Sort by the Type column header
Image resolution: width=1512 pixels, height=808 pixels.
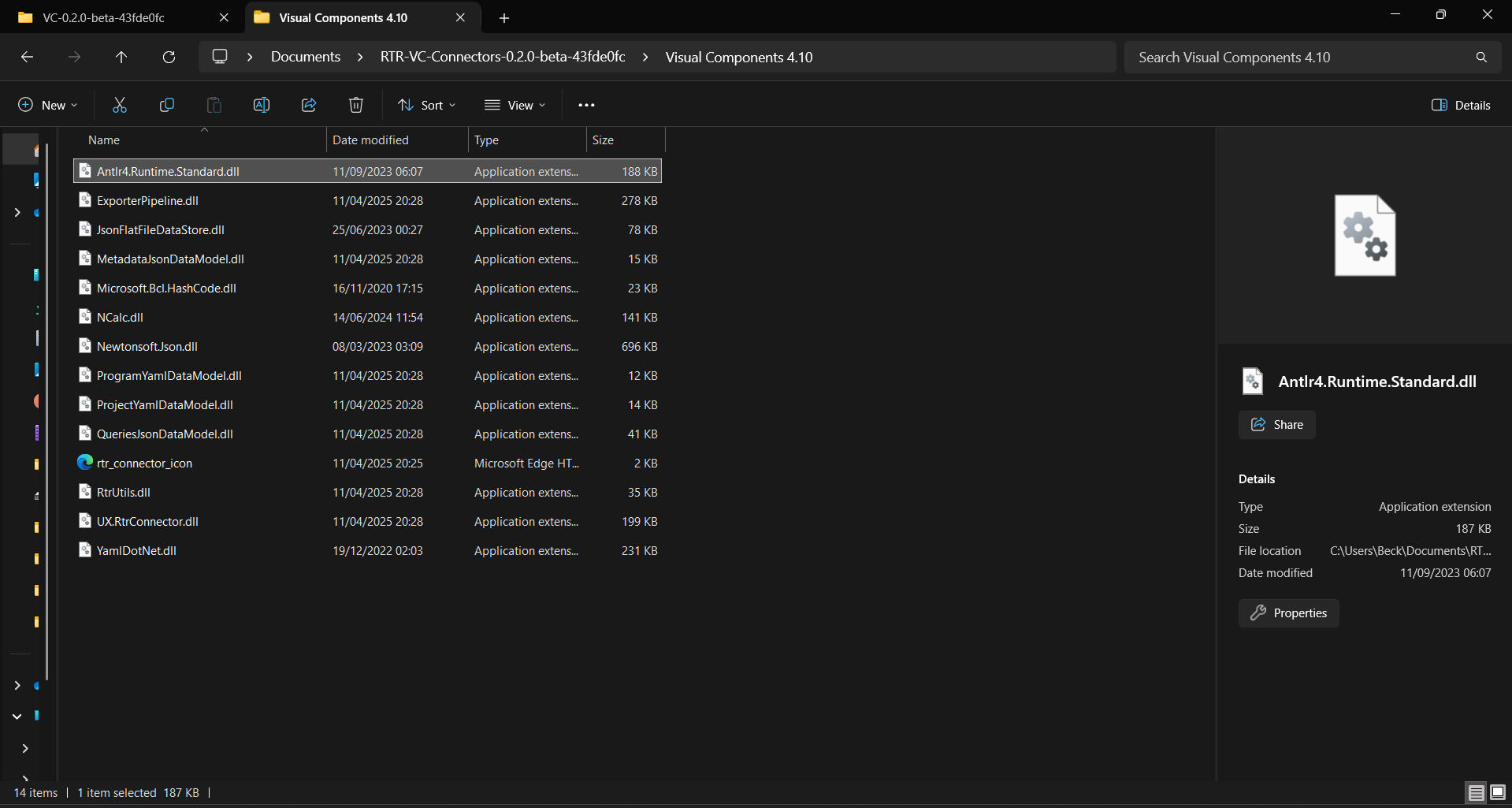click(486, 140)
